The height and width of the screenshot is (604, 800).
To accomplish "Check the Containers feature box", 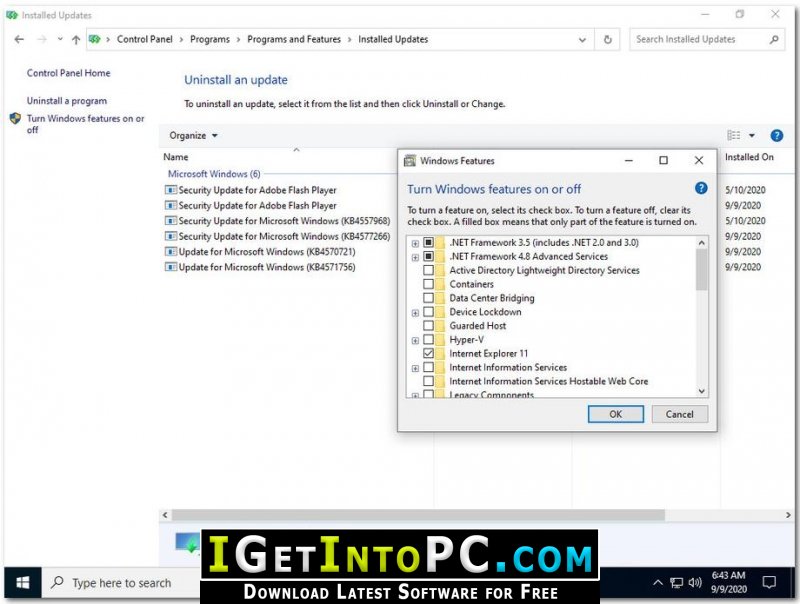I will pos(429,284).
